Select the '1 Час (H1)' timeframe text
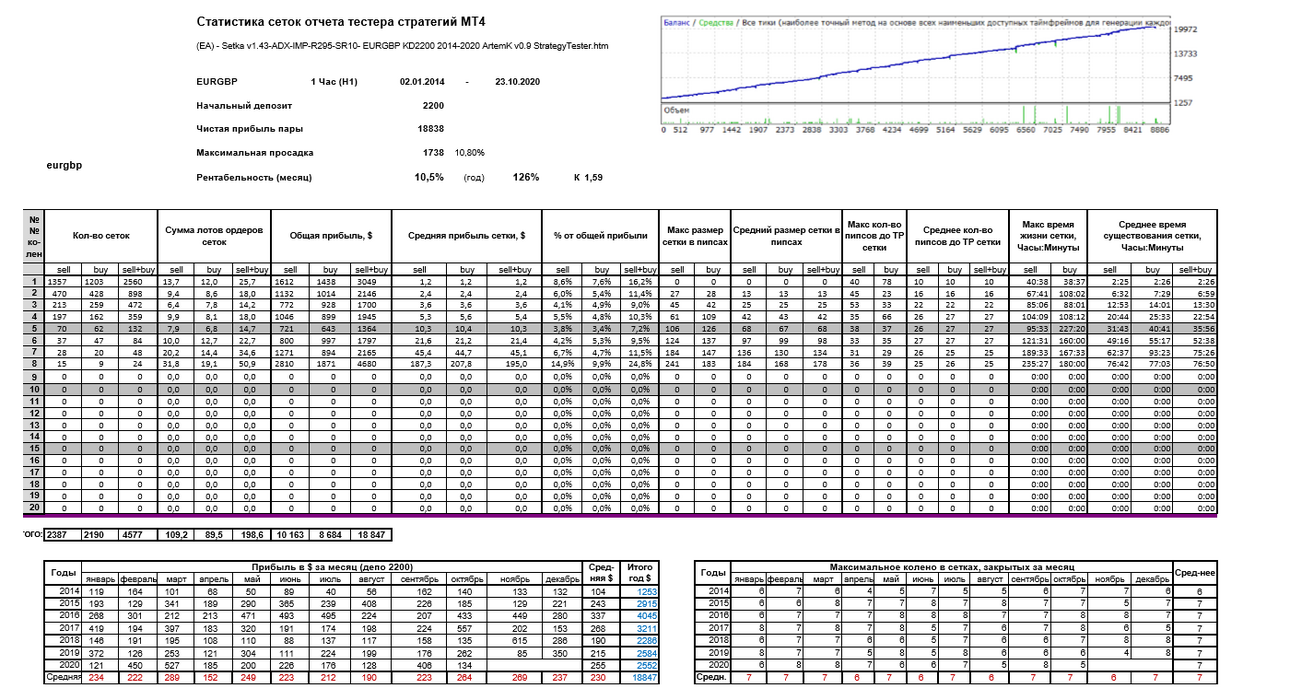This screenshot has height=700, width=1290. (x=333, y=81)
